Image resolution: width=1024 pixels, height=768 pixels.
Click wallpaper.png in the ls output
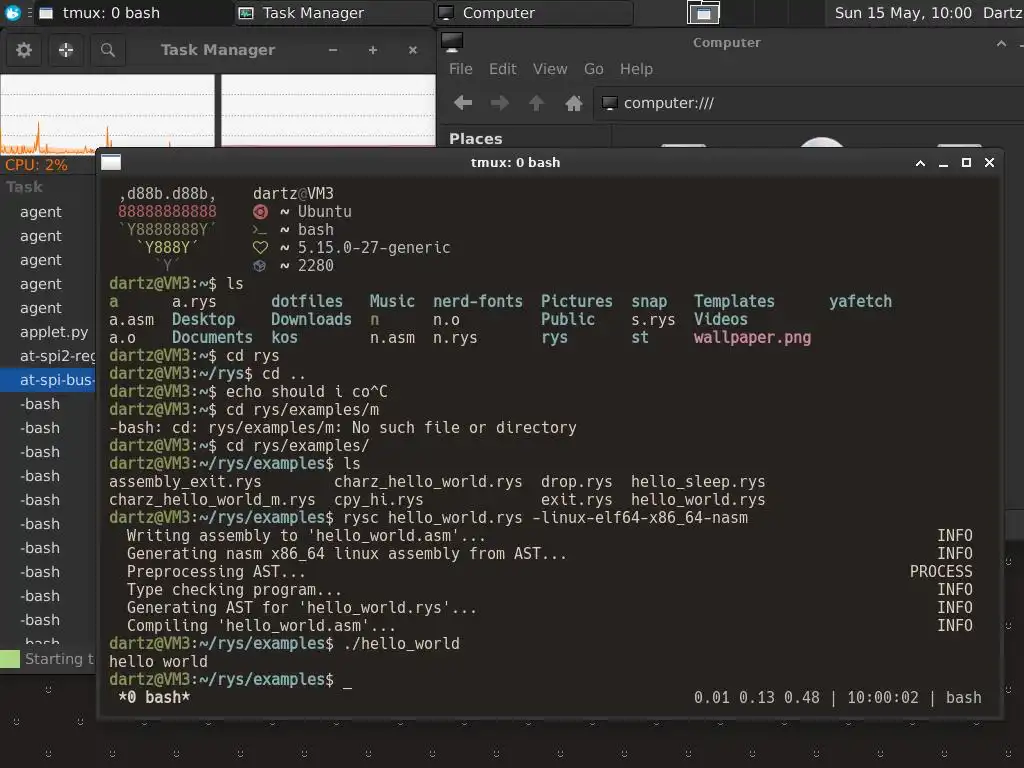pyautogui.click(x=752, y=338)
